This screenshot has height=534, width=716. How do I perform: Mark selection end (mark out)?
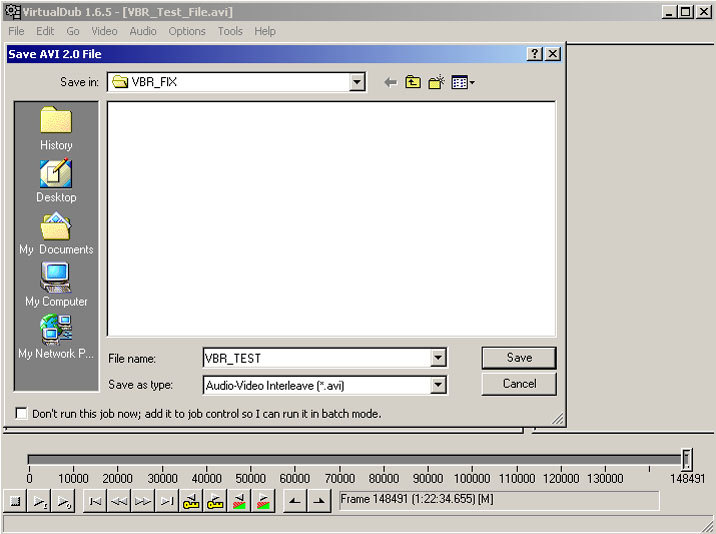319,502
